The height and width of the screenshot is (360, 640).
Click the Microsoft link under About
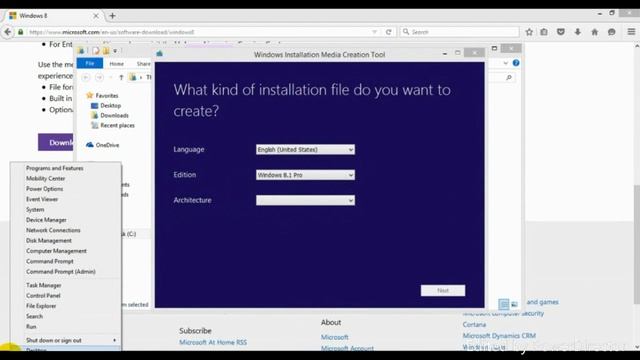[x=335, y=337]
